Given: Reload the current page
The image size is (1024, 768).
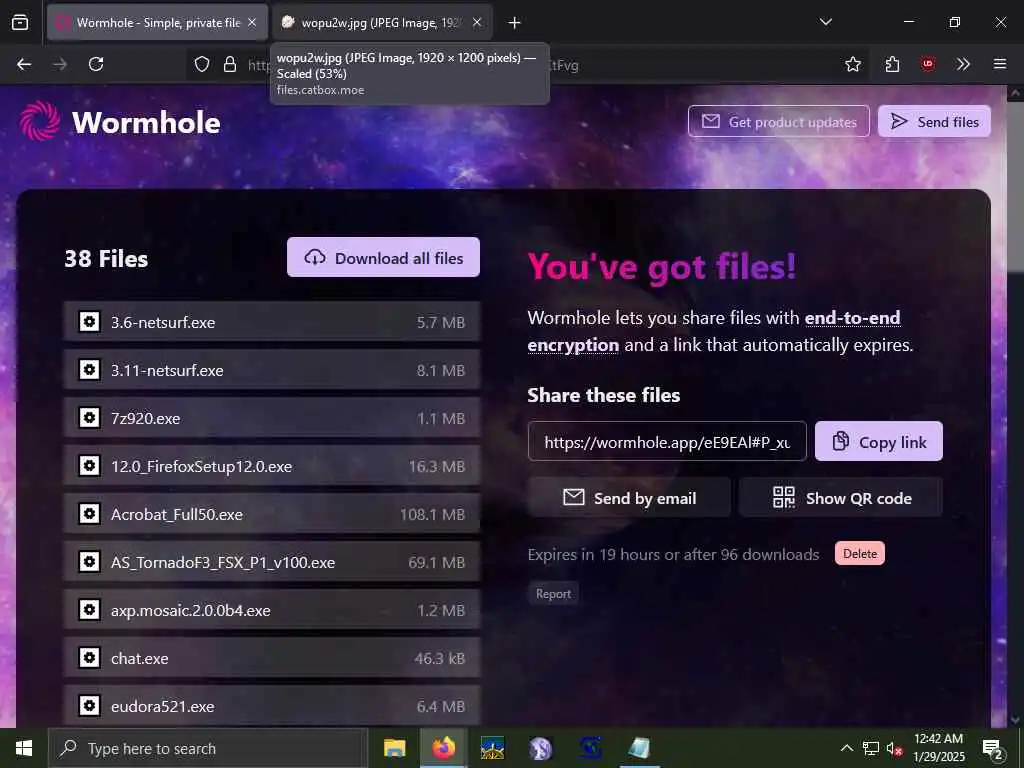Looking at the screenshot, I should 96,64.
